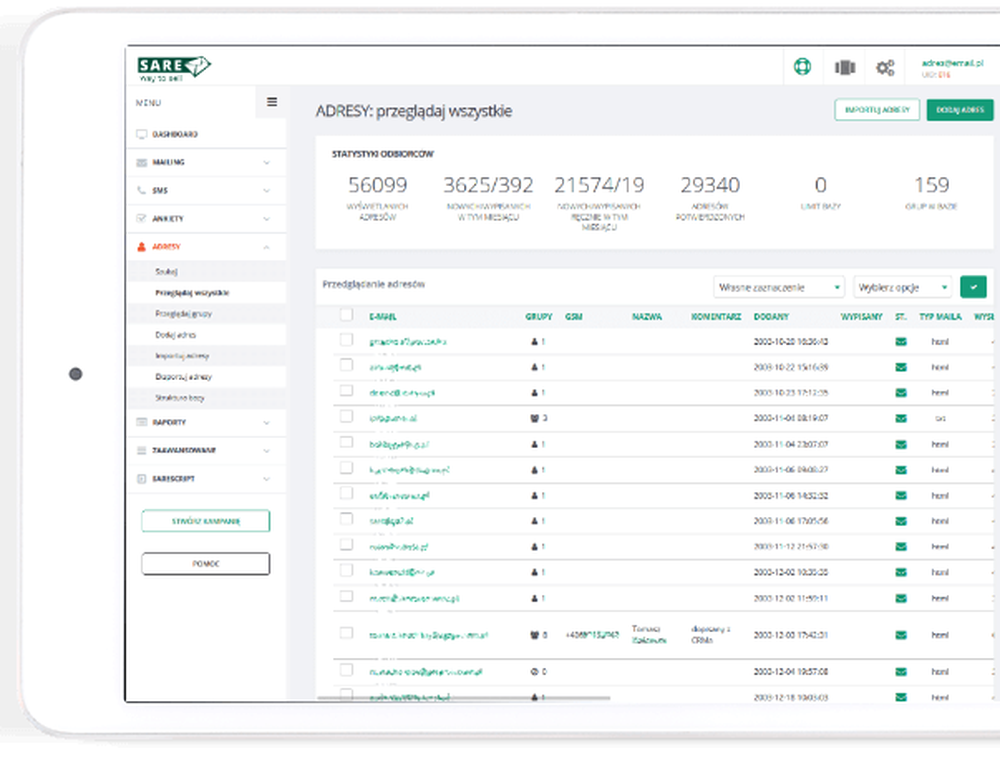Click status envelope icon in row added 11-12
1000x761 pixels.
(901, 547)
